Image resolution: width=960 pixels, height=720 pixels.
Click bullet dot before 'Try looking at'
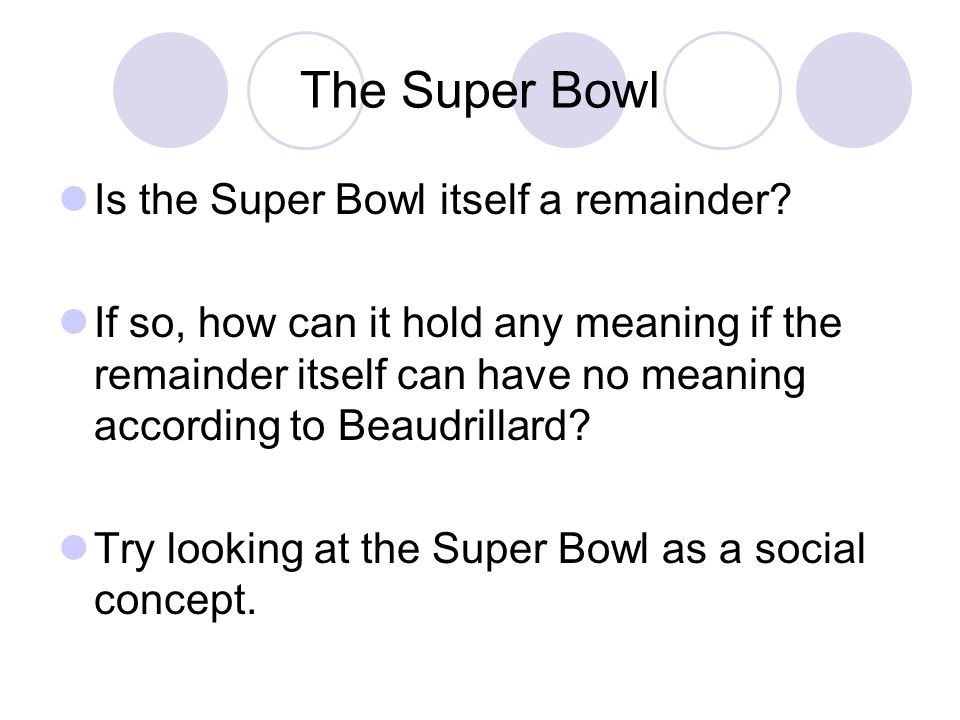(74, 548)
